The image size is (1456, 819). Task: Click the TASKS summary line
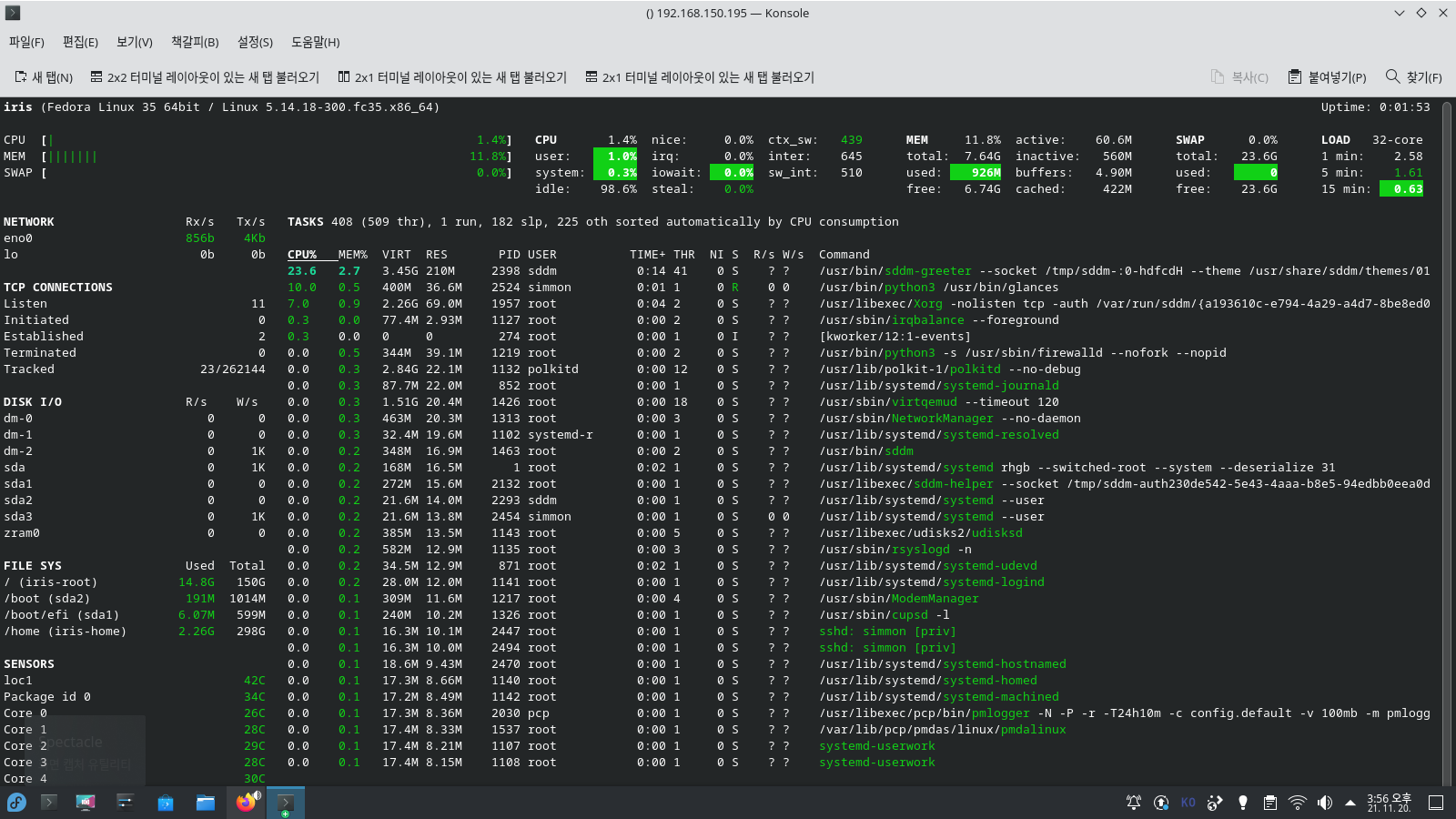tap(593, 222)
